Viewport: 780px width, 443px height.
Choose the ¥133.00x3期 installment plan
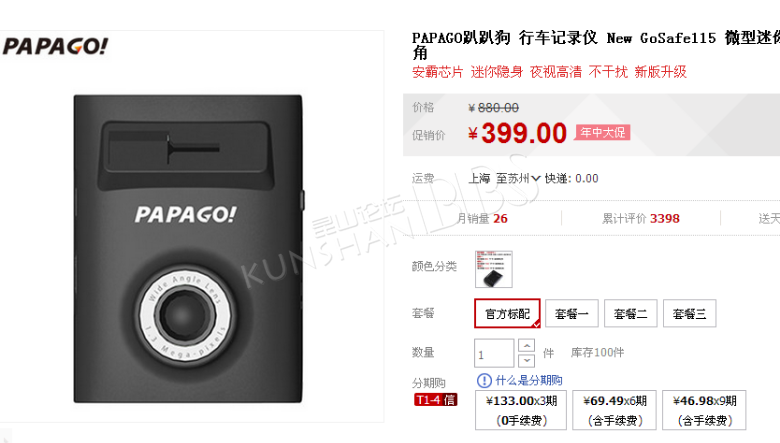tap(521, 410)
